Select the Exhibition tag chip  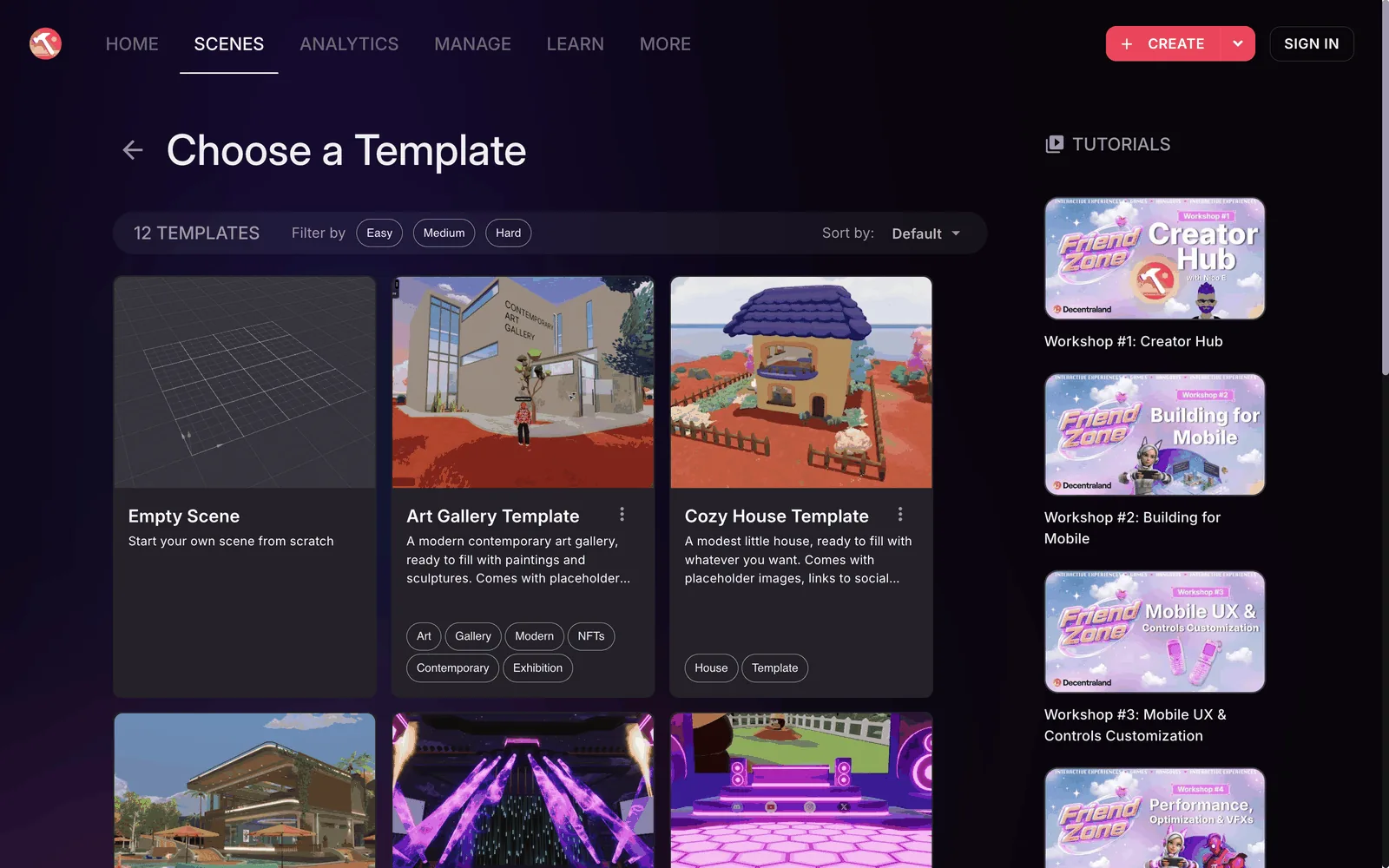pyautogui.click(x=537, y=668)
